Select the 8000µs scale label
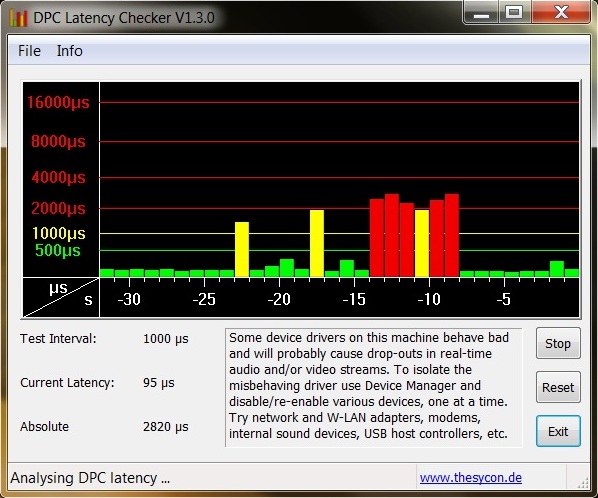The height and width of the screenshot is (498, 598). [x=58, y=141]
